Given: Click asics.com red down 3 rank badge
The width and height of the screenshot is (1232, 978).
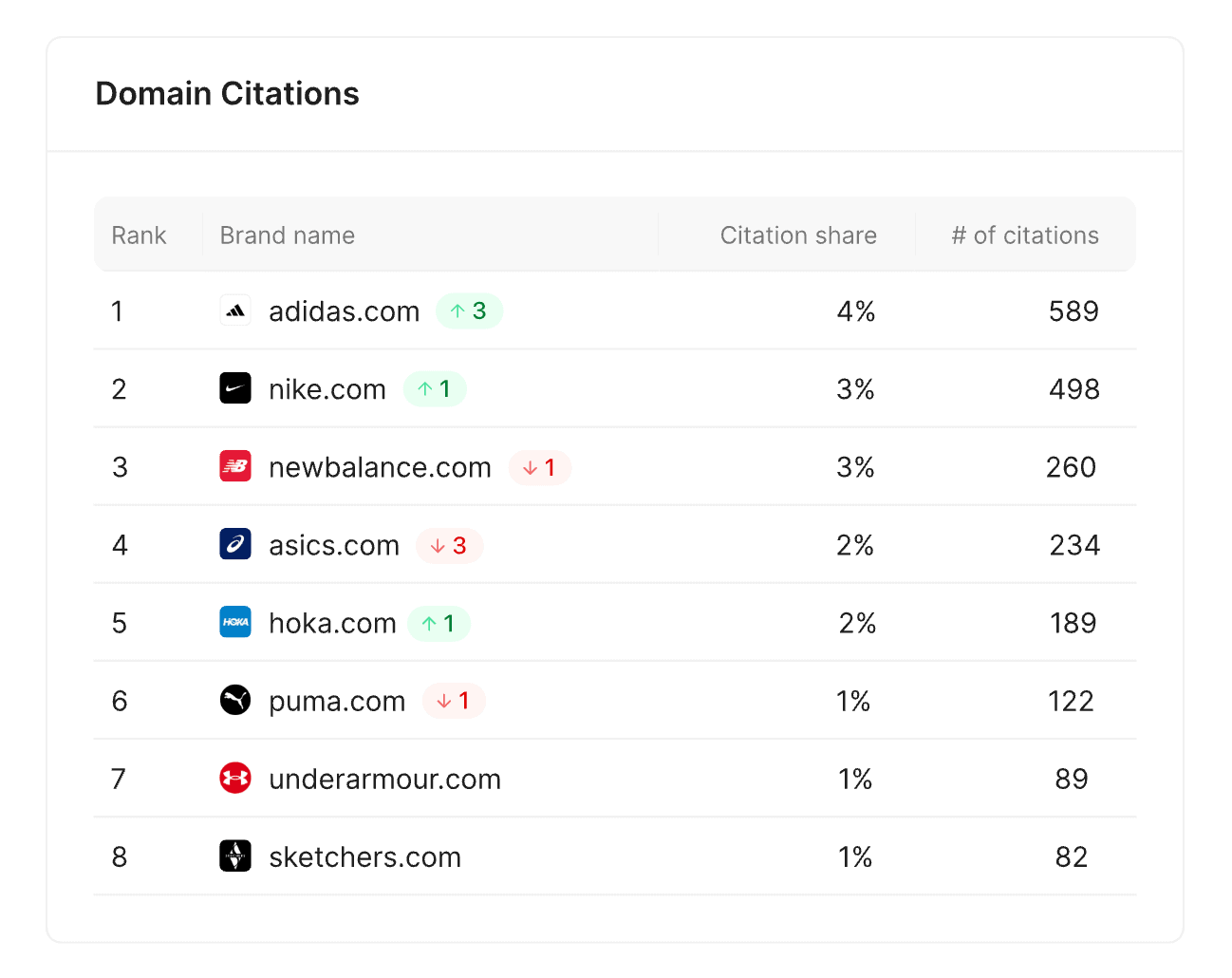Looking at the screenshot, I should [x=449, y=546].
